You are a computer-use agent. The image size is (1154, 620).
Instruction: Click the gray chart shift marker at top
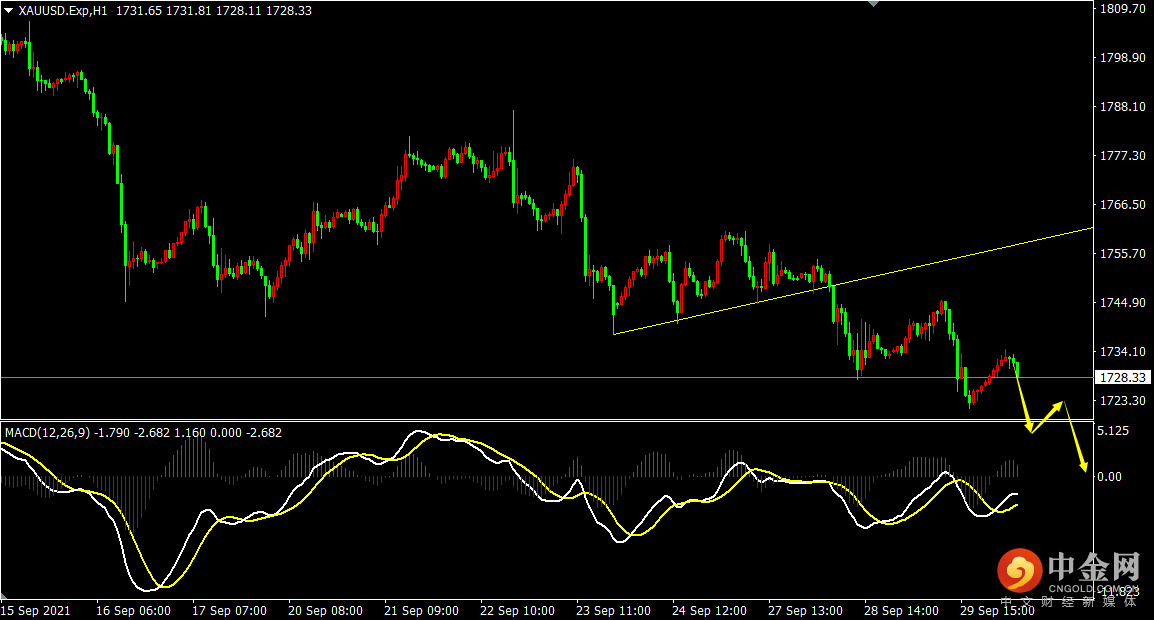pos(874,4)
